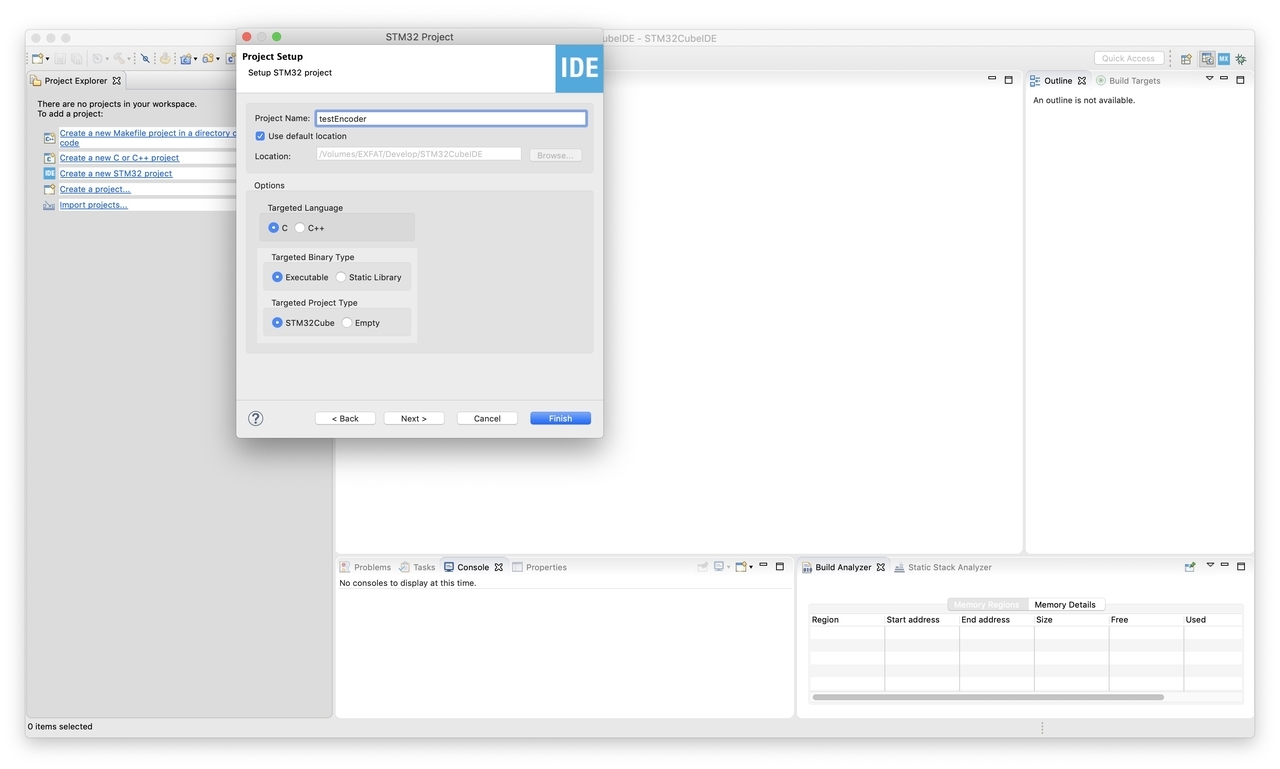Maximize the Console panel
This screenshot has height=769, width=1280.
point(780,566)
